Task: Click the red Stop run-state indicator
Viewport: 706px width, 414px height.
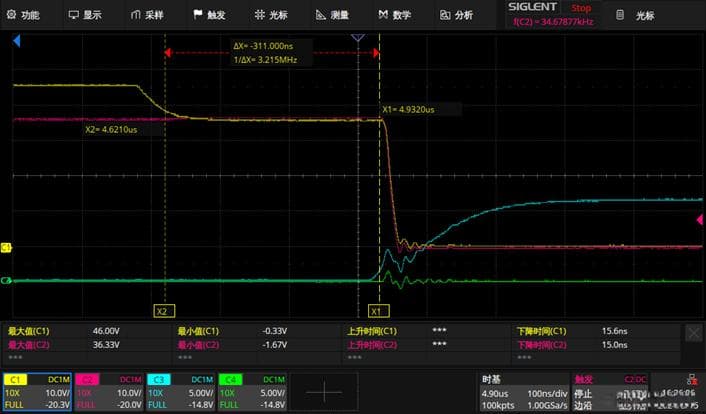Action: [x=581, y=8]
